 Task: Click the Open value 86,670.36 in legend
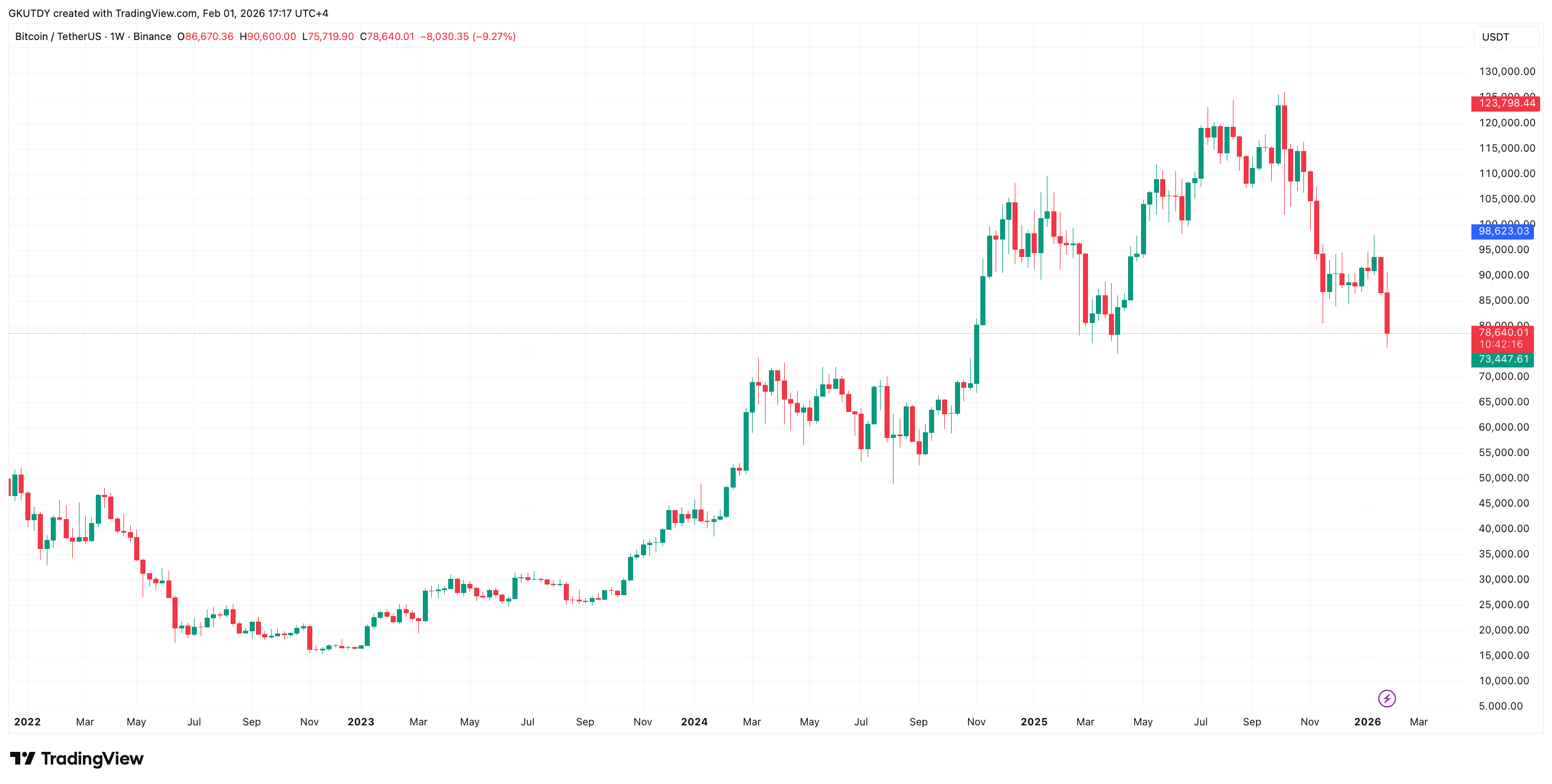(x=209, y=37)
